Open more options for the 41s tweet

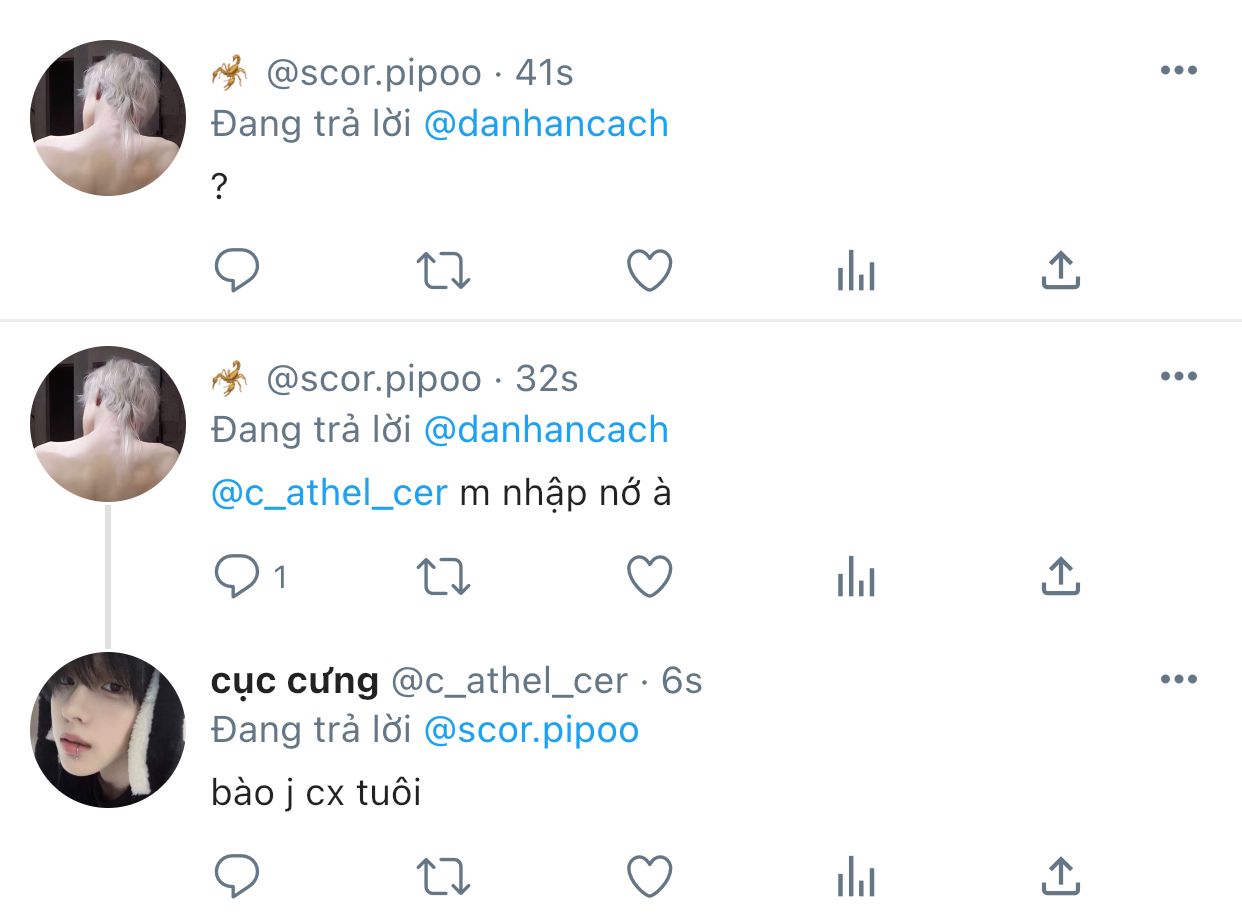pyautogui.click(x=1179, y=71)
